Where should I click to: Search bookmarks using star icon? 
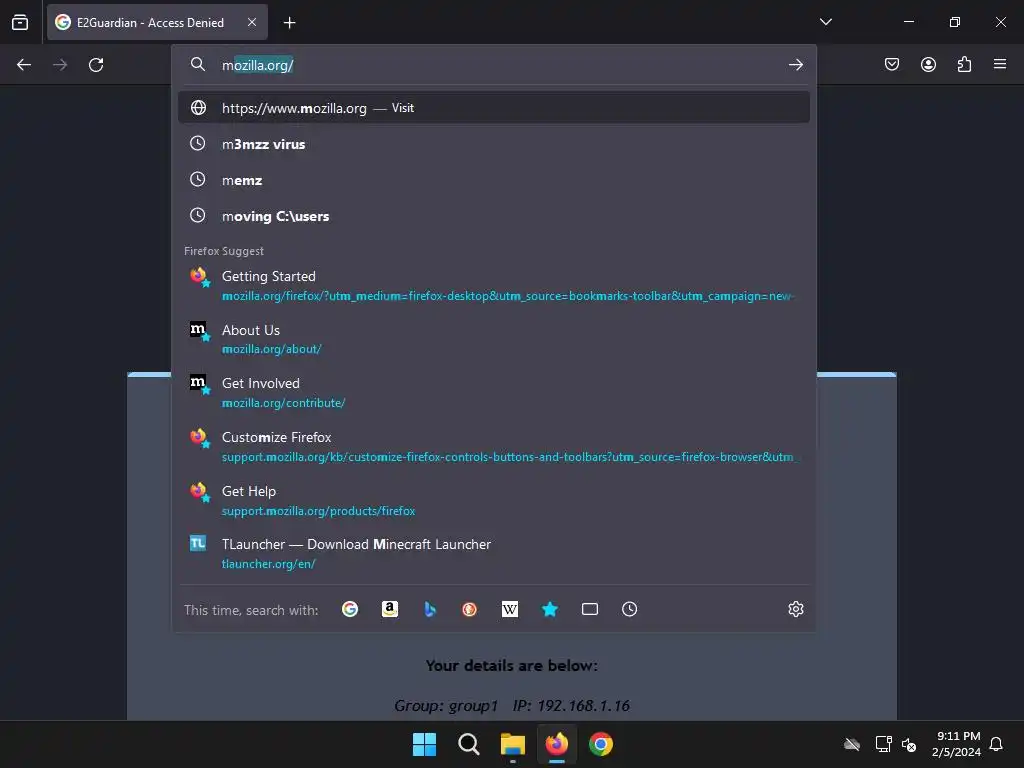[550, 609]
